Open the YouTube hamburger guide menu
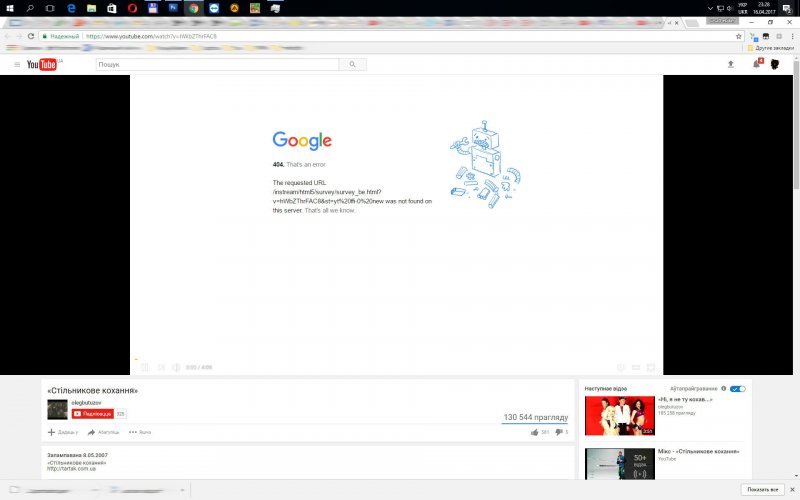The width and height of the screenshot is (800, 500). (x=17, y=64)
